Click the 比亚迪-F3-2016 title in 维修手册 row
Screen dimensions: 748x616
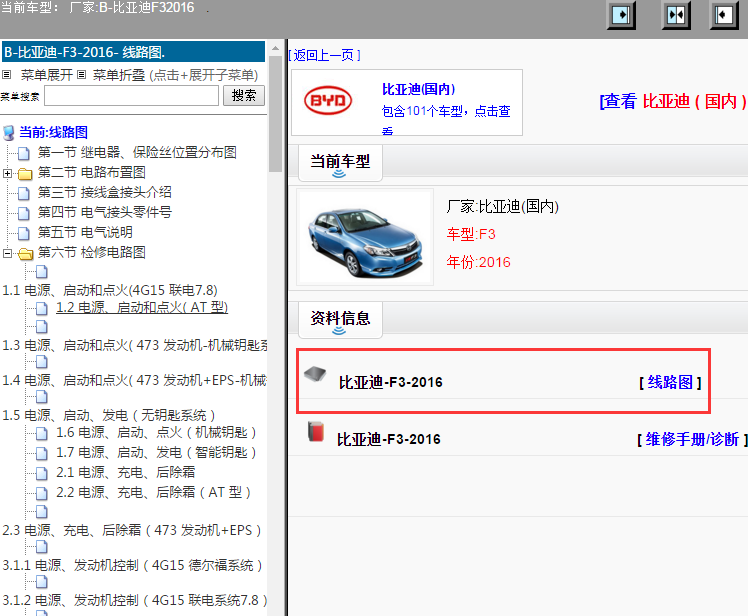[x=389, y=439]
